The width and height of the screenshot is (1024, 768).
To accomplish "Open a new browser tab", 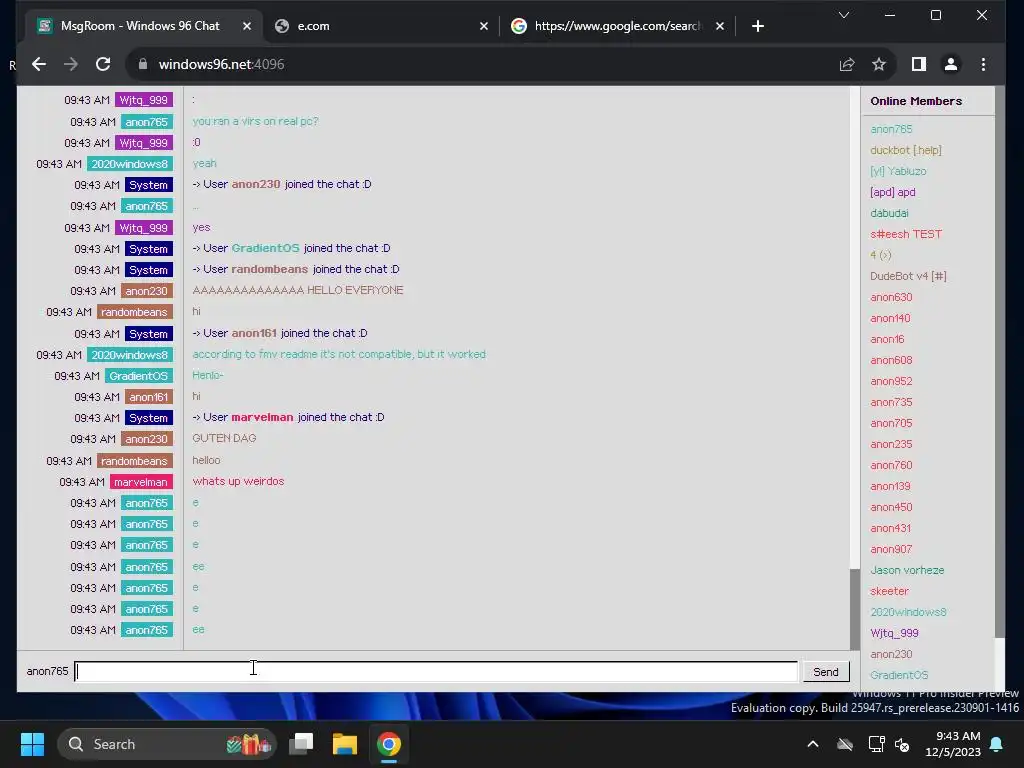I will [x=758, y=26].
